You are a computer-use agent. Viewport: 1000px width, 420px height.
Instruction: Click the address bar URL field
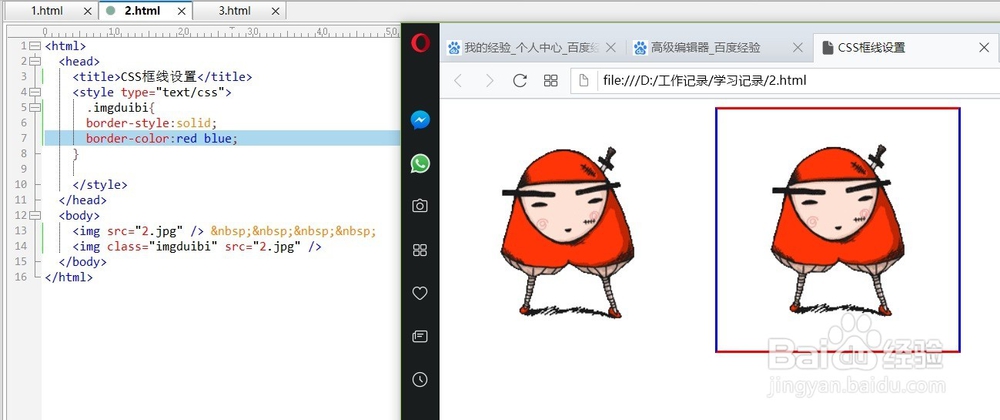pyautogui.click(x=784, y=80)
